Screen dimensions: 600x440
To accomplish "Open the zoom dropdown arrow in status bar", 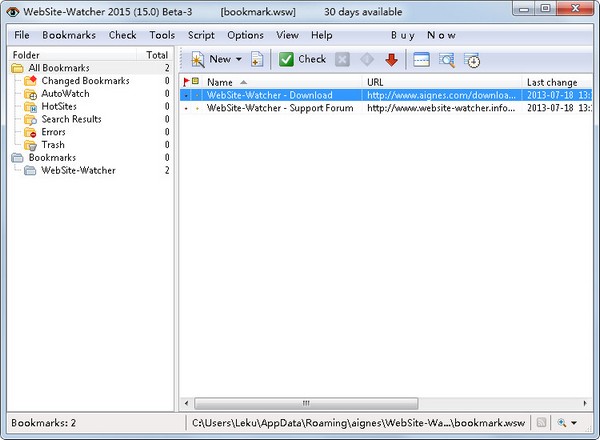I will pos(574,423).
